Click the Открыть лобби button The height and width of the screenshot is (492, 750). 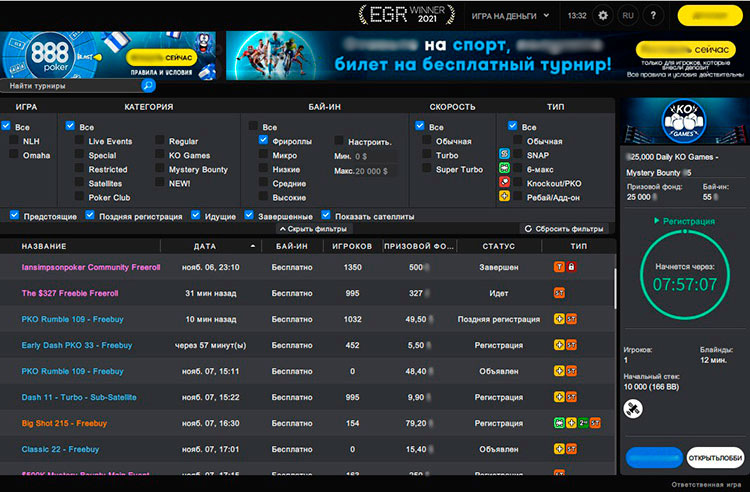715,458
